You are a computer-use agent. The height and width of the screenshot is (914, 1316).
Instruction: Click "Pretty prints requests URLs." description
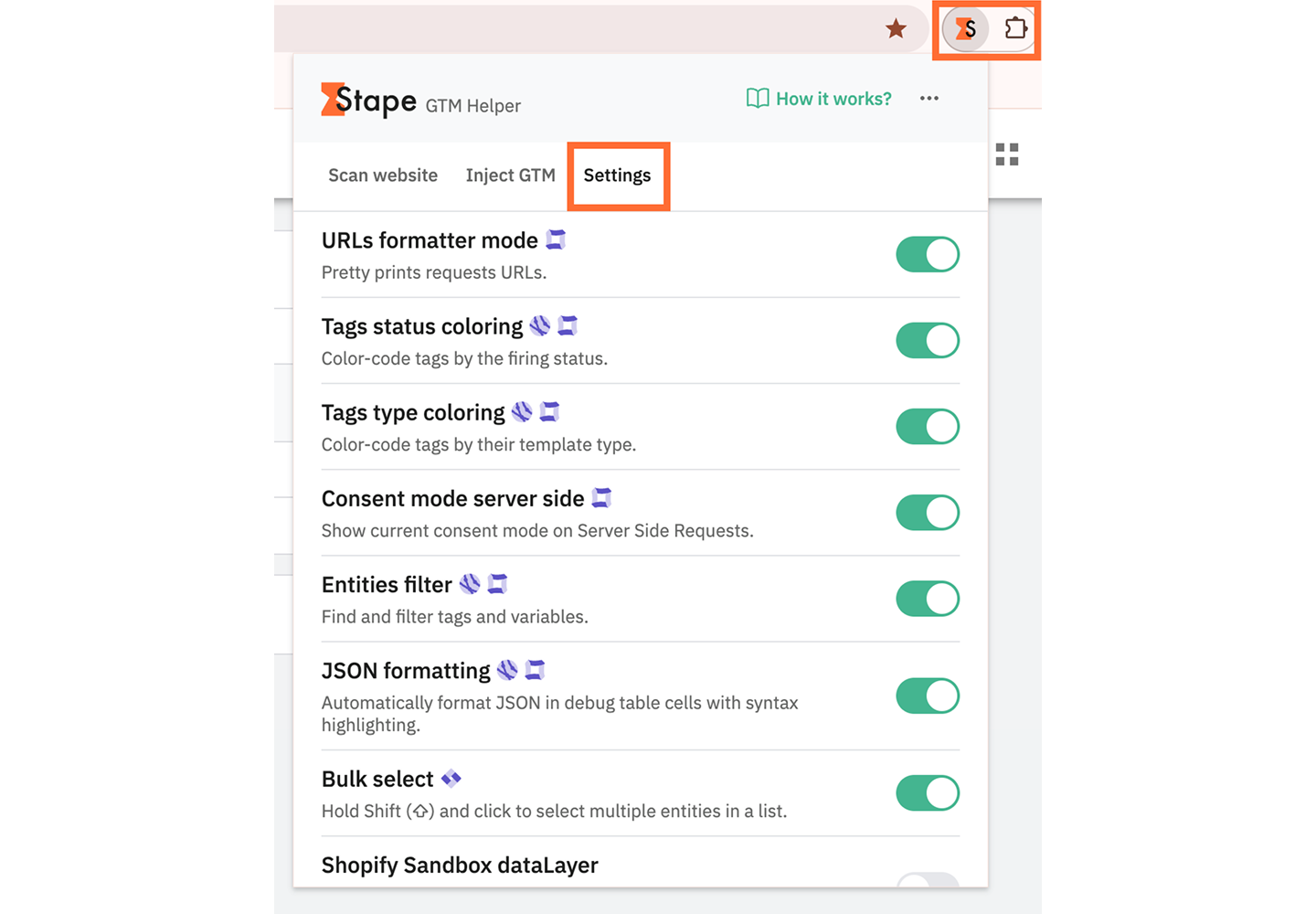coord(434,272)
